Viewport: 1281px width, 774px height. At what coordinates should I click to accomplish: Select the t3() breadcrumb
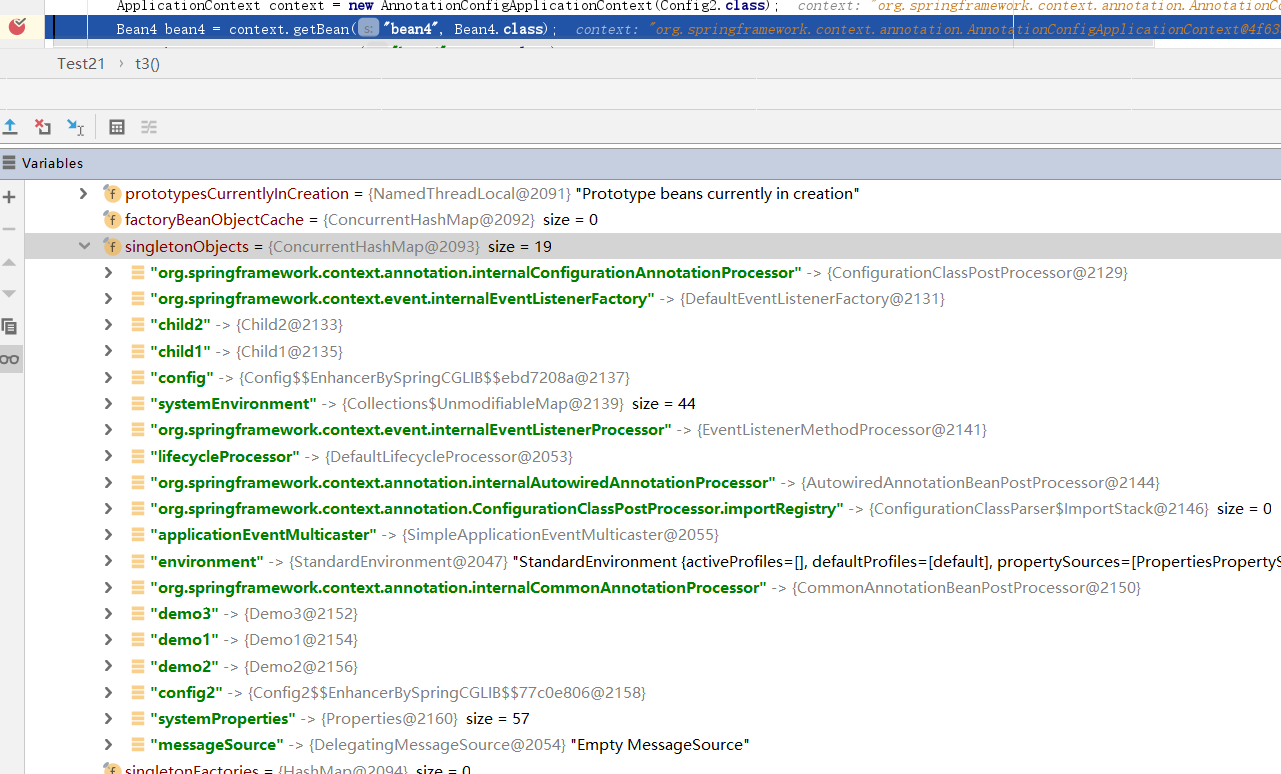tap(147, 64)
